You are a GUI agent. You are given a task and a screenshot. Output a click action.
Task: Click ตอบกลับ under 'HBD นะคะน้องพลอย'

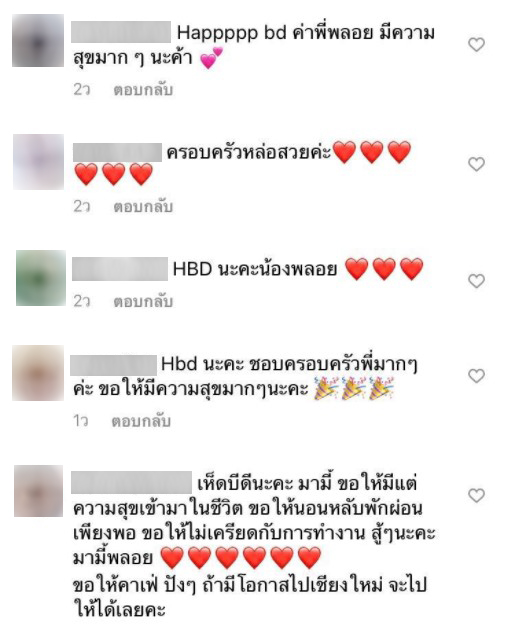(143, 301)
